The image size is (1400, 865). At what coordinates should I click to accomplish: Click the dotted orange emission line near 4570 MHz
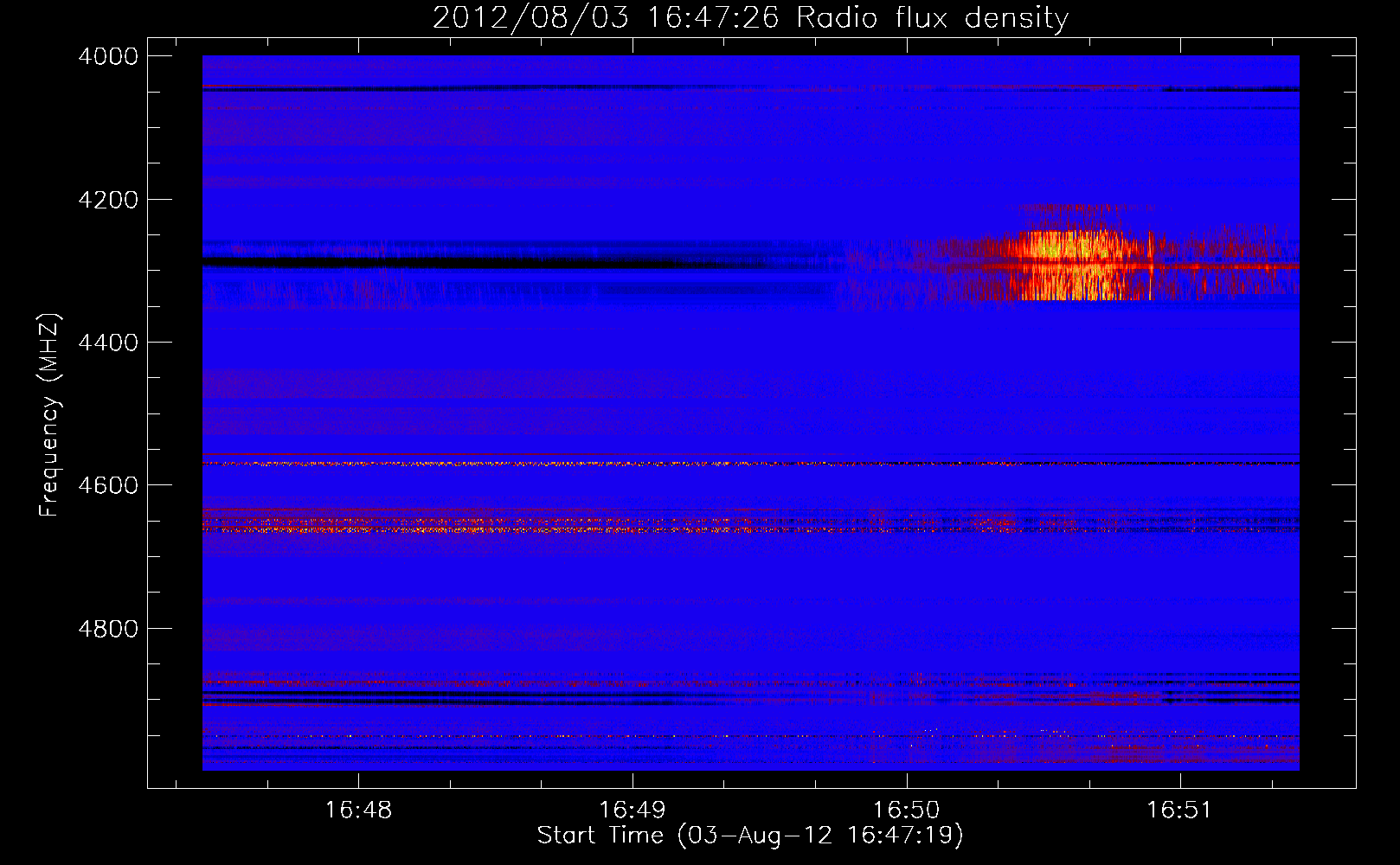pos(750,465)
